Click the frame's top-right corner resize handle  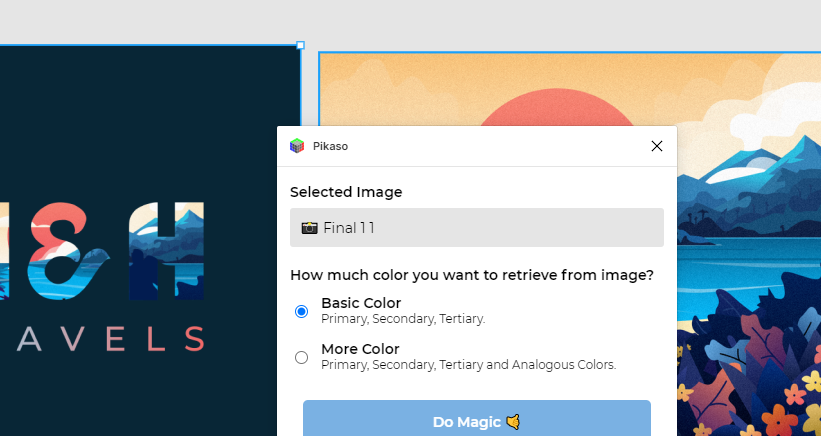[x=300, y=45]
